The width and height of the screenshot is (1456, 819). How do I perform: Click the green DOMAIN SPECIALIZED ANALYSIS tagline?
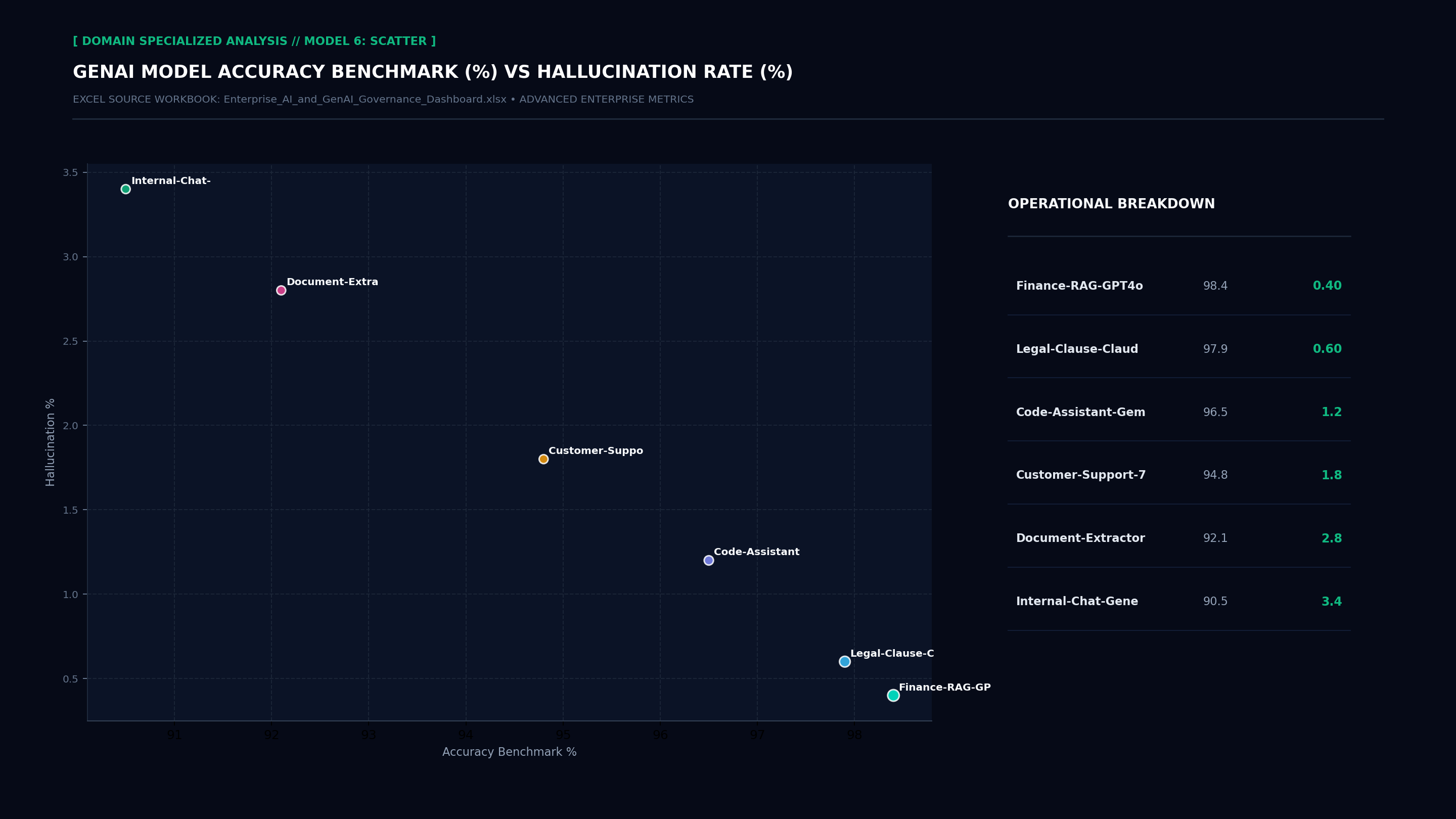(254, 41)
